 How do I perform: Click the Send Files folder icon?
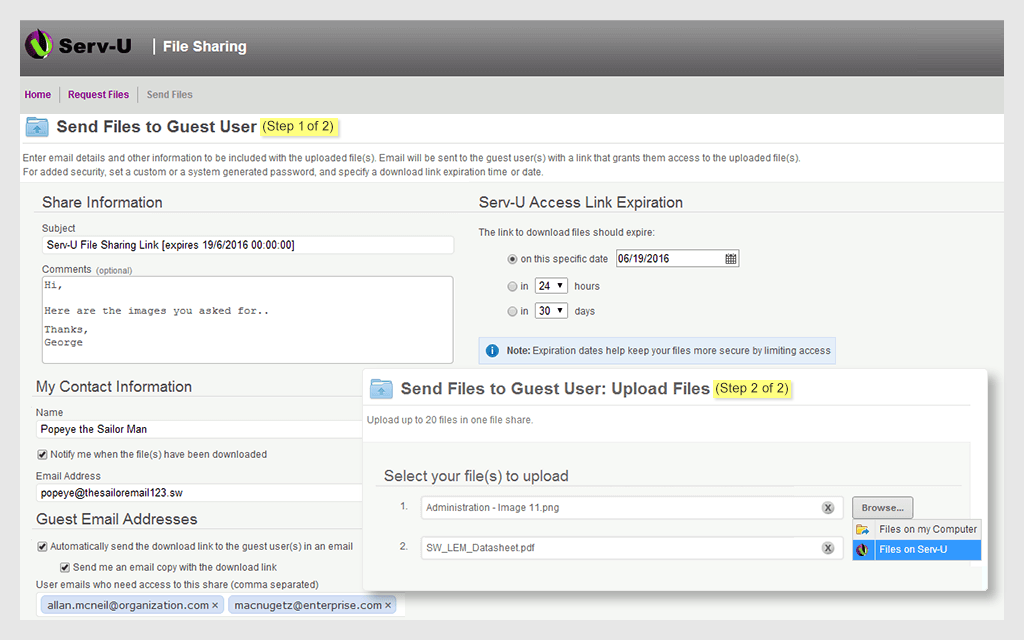tap(37, 127)
